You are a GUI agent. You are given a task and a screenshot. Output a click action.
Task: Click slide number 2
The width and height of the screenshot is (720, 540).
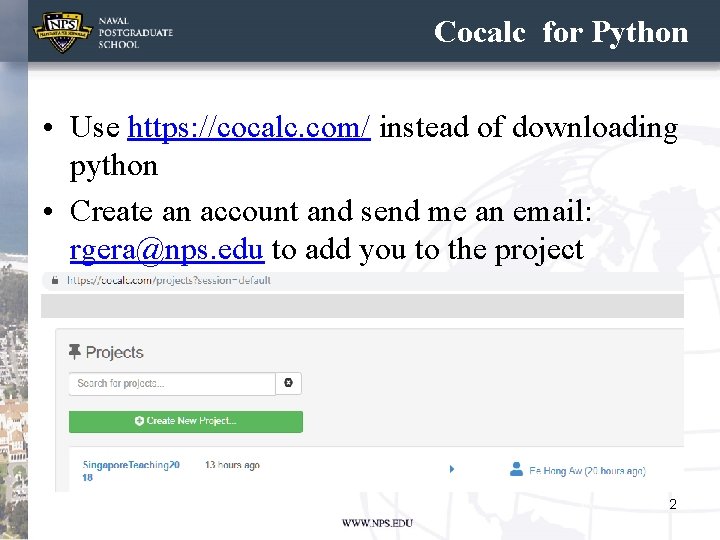[x=673, y=504]
